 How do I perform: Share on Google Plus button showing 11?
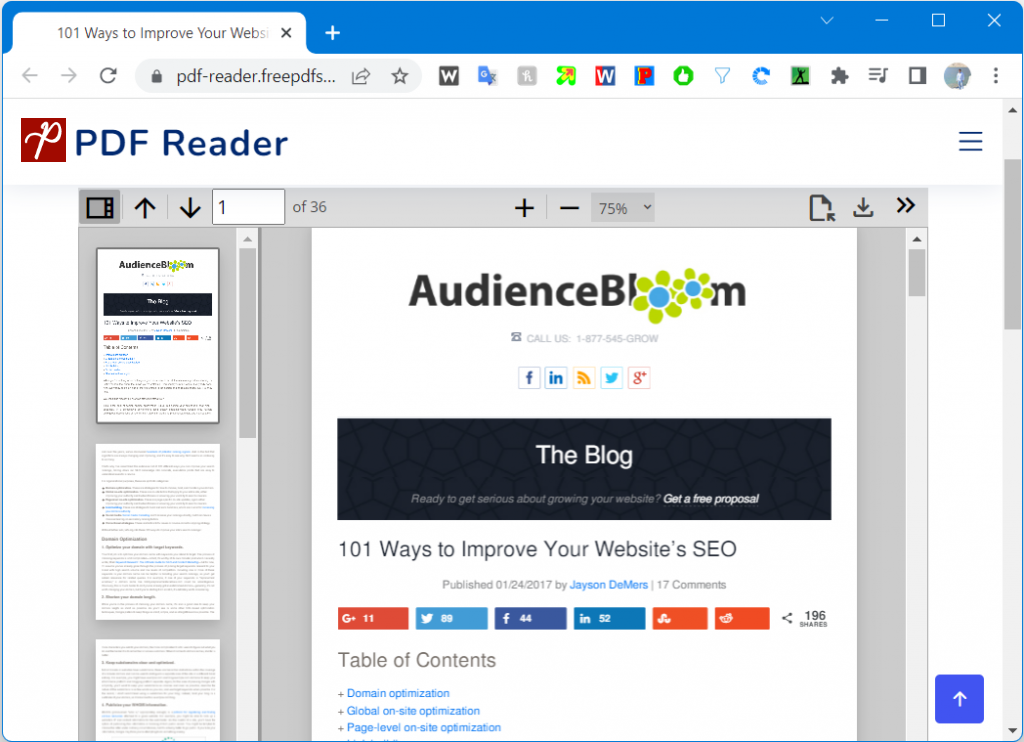coord(373,618)
